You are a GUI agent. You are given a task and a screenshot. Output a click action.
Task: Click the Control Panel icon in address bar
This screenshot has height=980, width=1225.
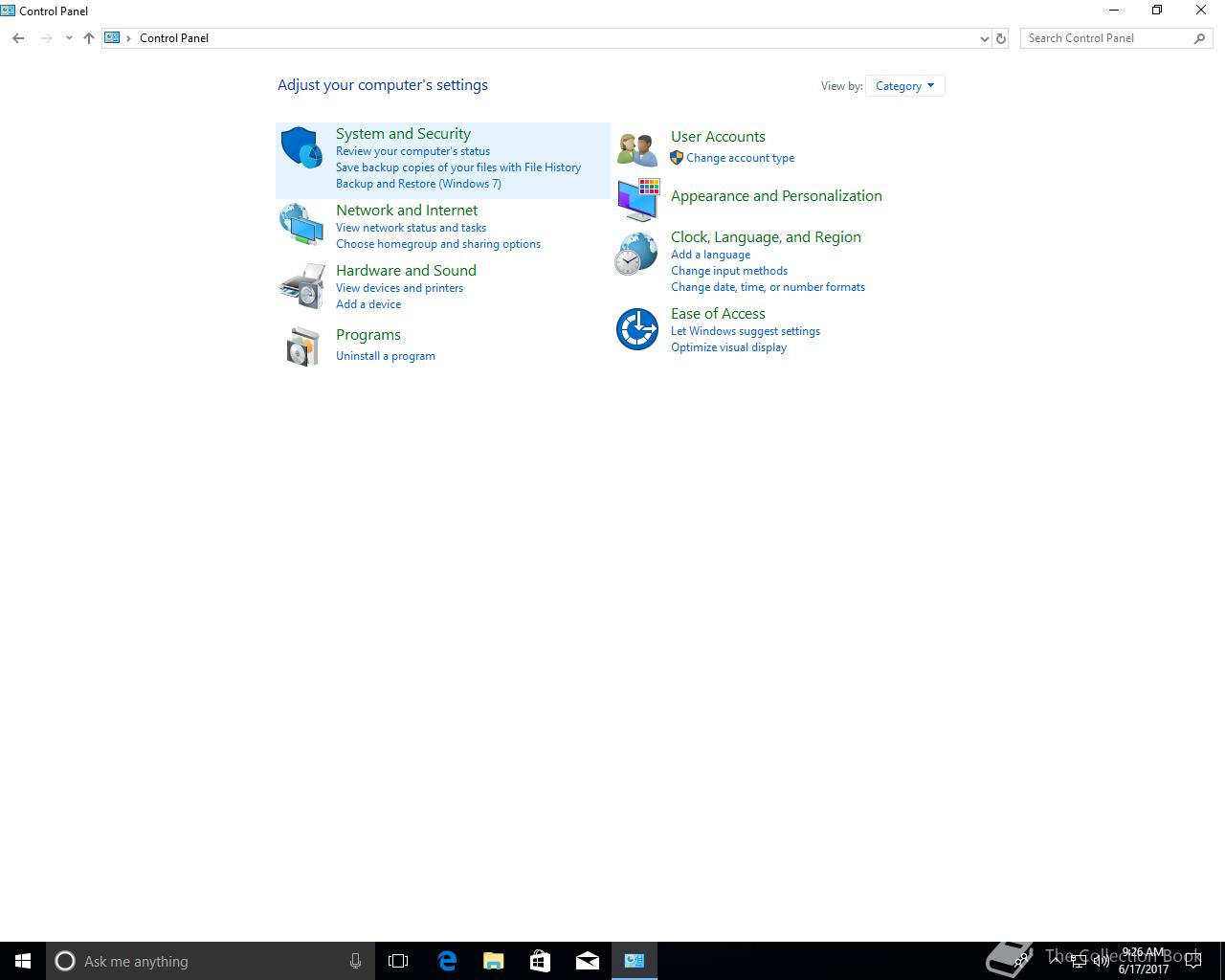click(112, 38)
